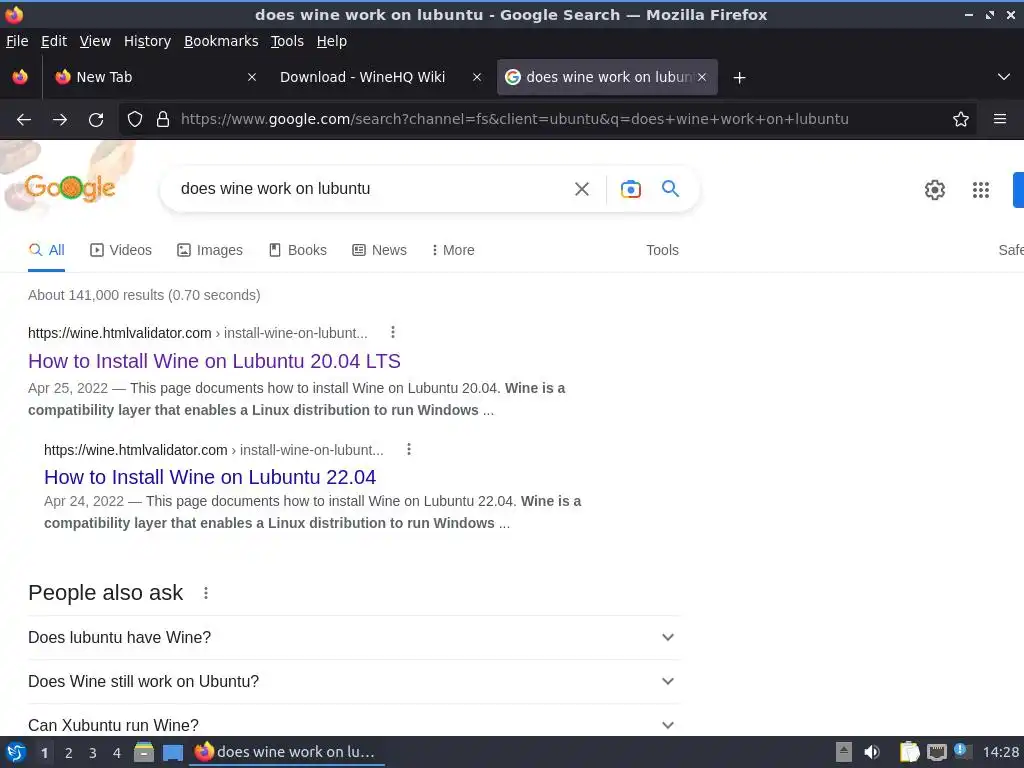Open People also ask options menu
Screen dimensions: 1024x768
(x=206, y=593)
